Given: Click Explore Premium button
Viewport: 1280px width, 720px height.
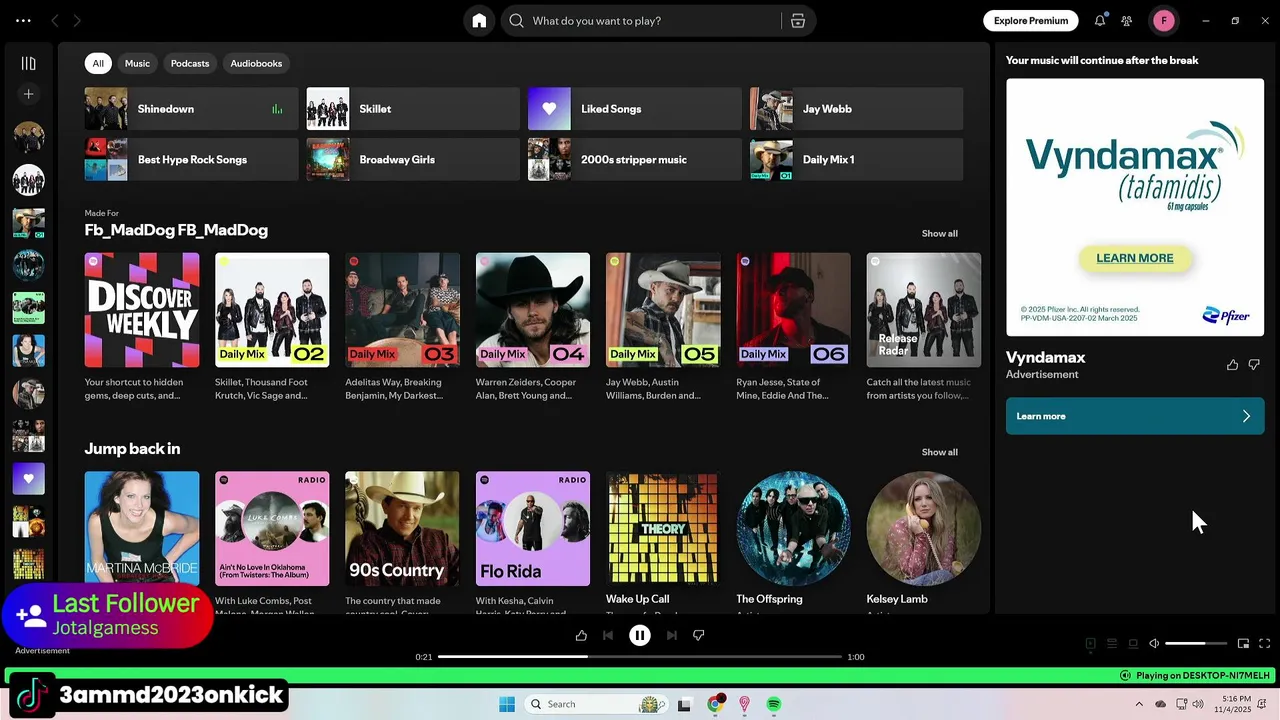Looking at the screenshot, I should (x=1031, y=20).
